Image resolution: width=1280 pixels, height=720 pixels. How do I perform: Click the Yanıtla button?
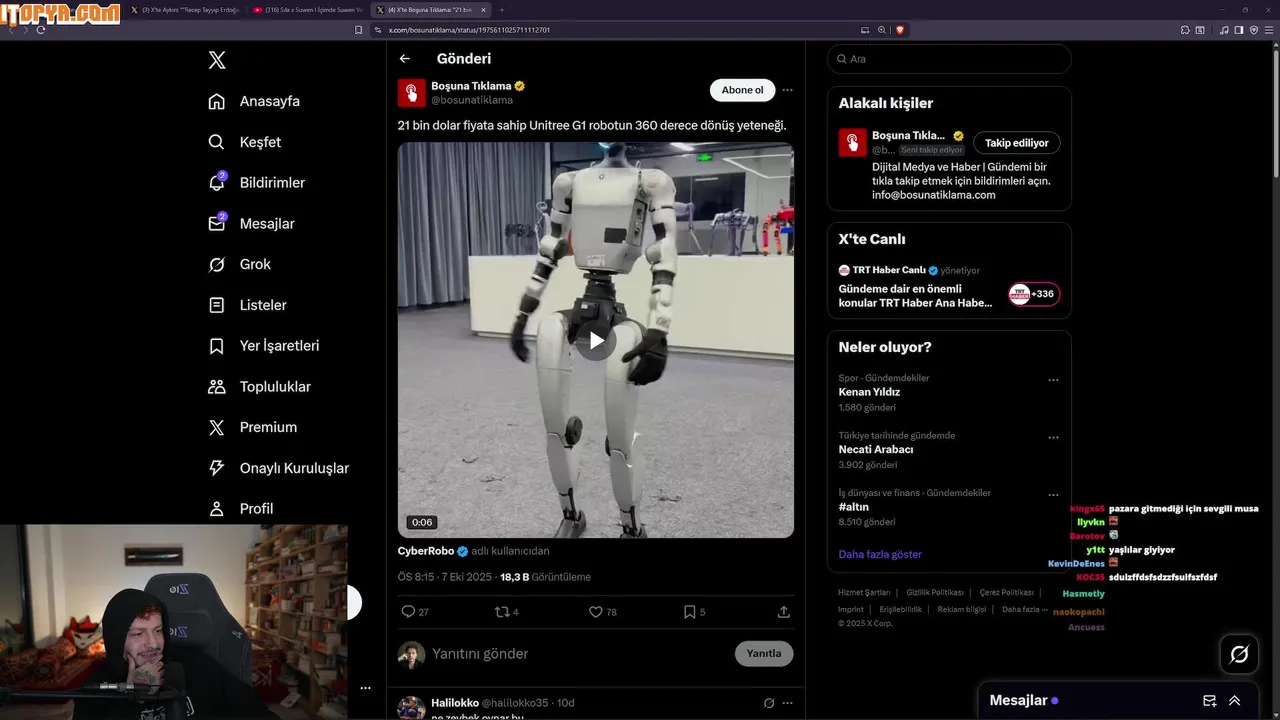(x=764, y=654)
